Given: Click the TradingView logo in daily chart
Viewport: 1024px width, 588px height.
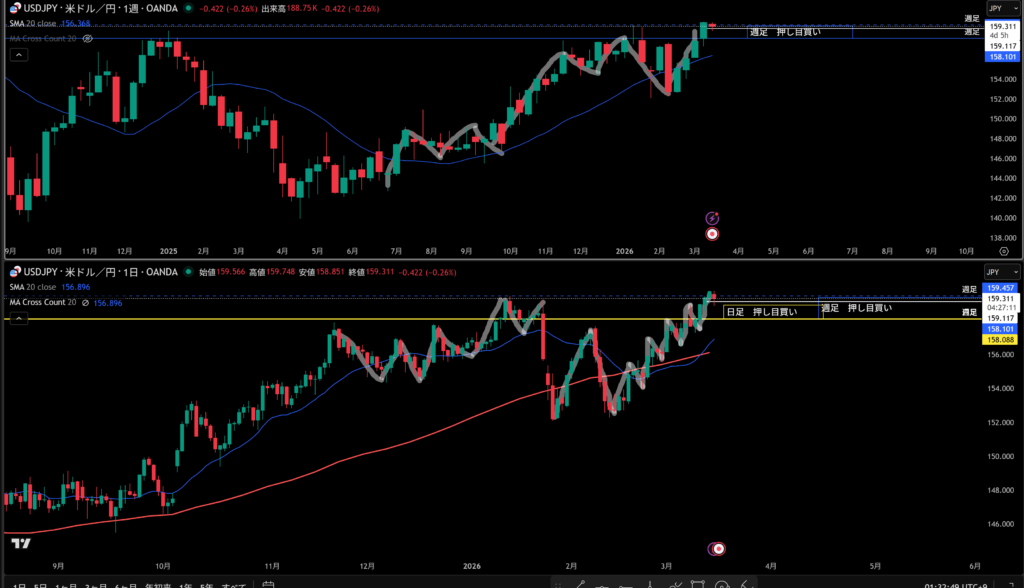Looking at the screenshot, I should 19,544.
